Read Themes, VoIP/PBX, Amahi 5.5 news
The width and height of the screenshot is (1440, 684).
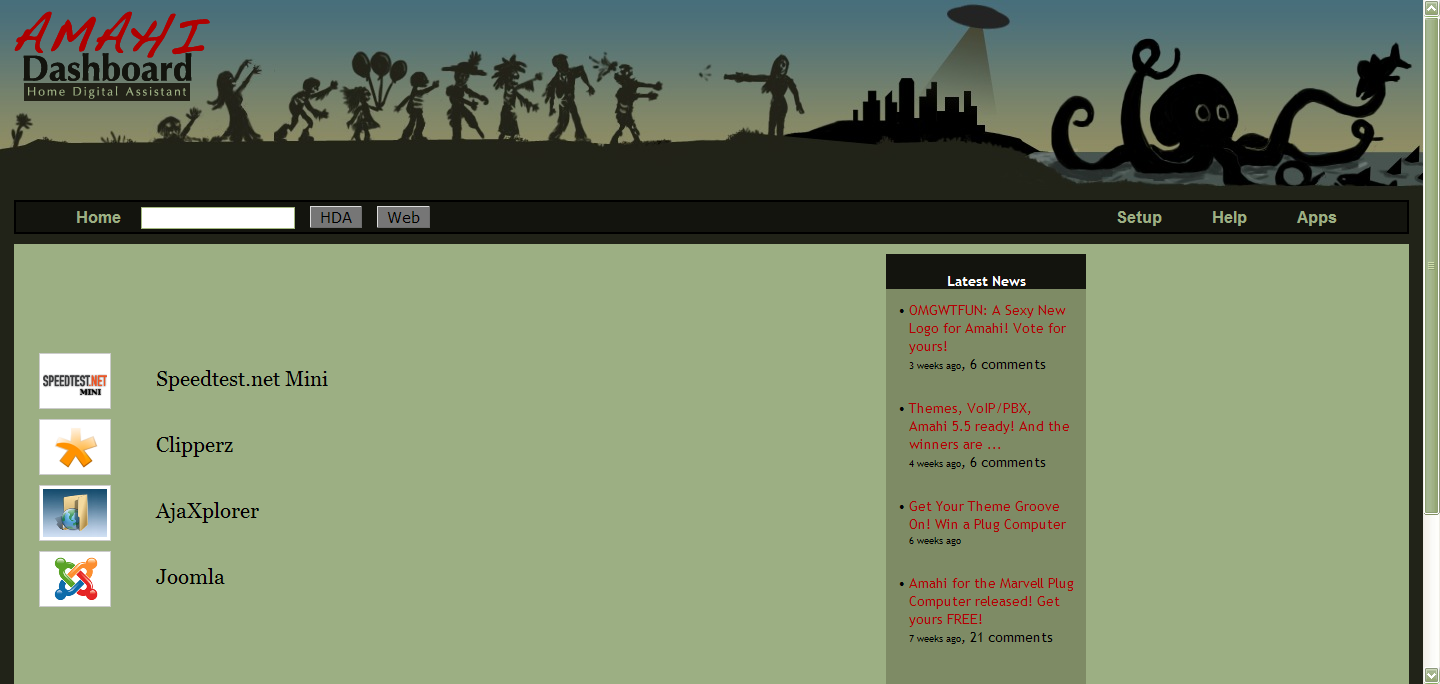989,426
